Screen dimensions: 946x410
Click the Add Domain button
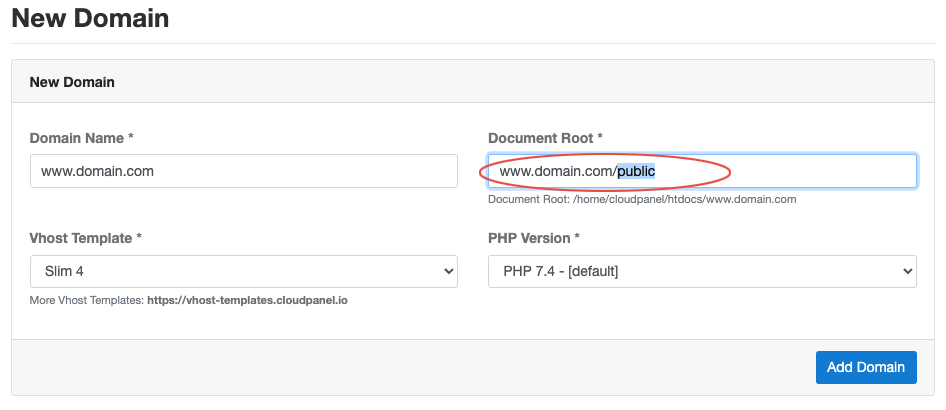pos(866,367)
